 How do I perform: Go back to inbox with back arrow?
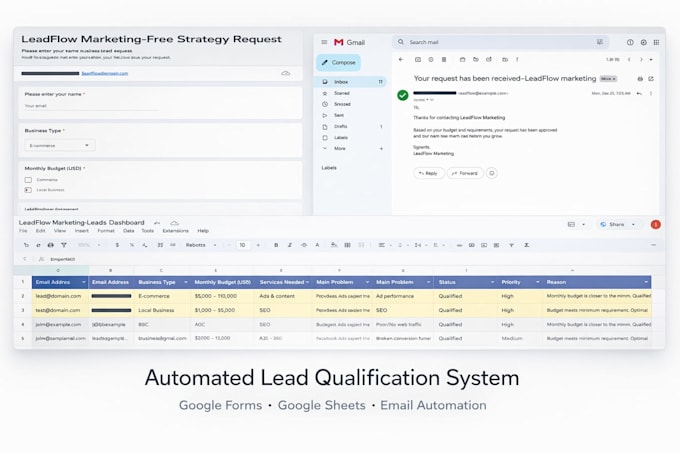401,59
